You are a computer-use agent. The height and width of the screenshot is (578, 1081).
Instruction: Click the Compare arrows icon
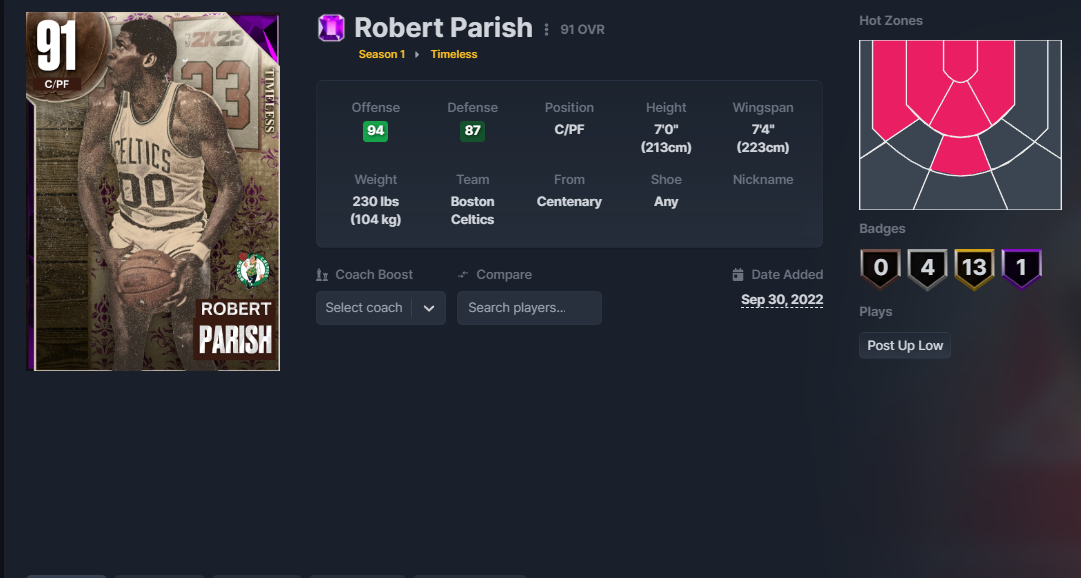[463, 275]
